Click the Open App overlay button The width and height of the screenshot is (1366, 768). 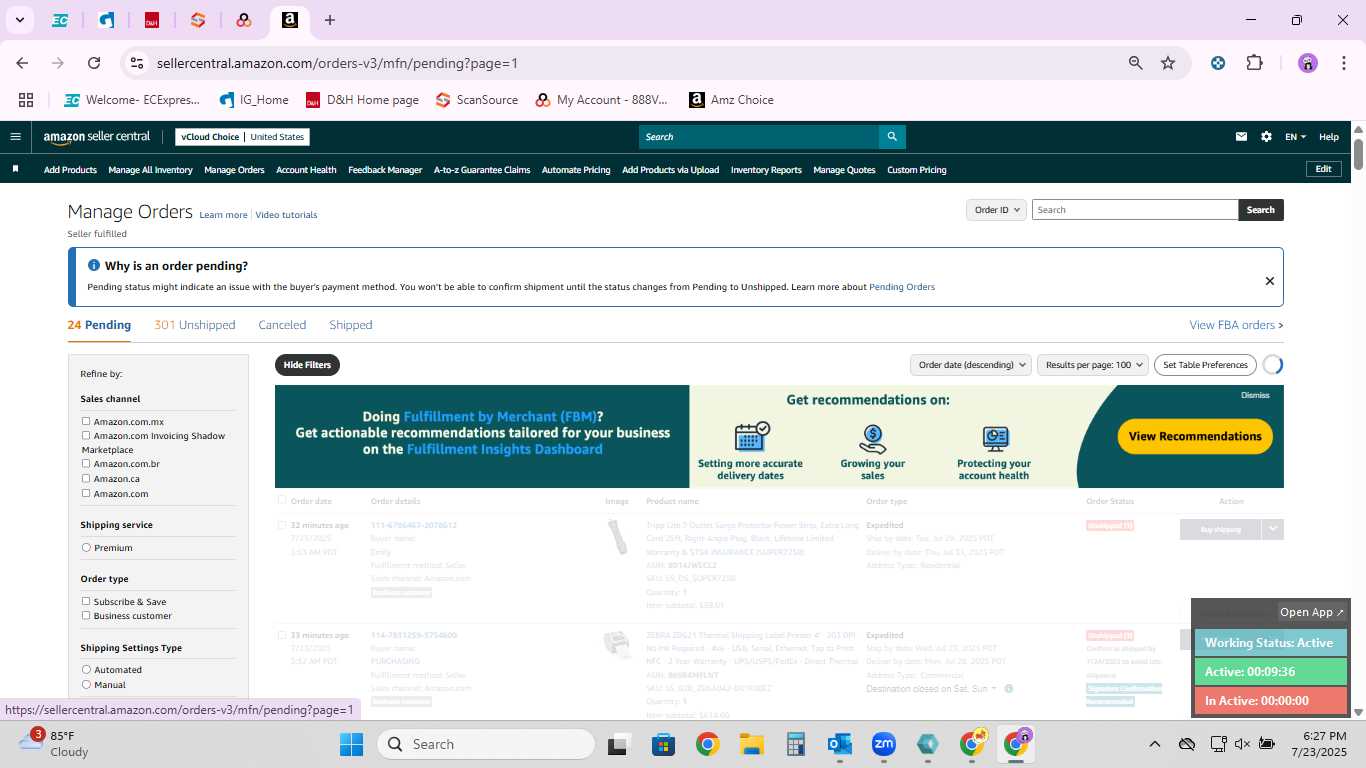(x=1312, y=612)
